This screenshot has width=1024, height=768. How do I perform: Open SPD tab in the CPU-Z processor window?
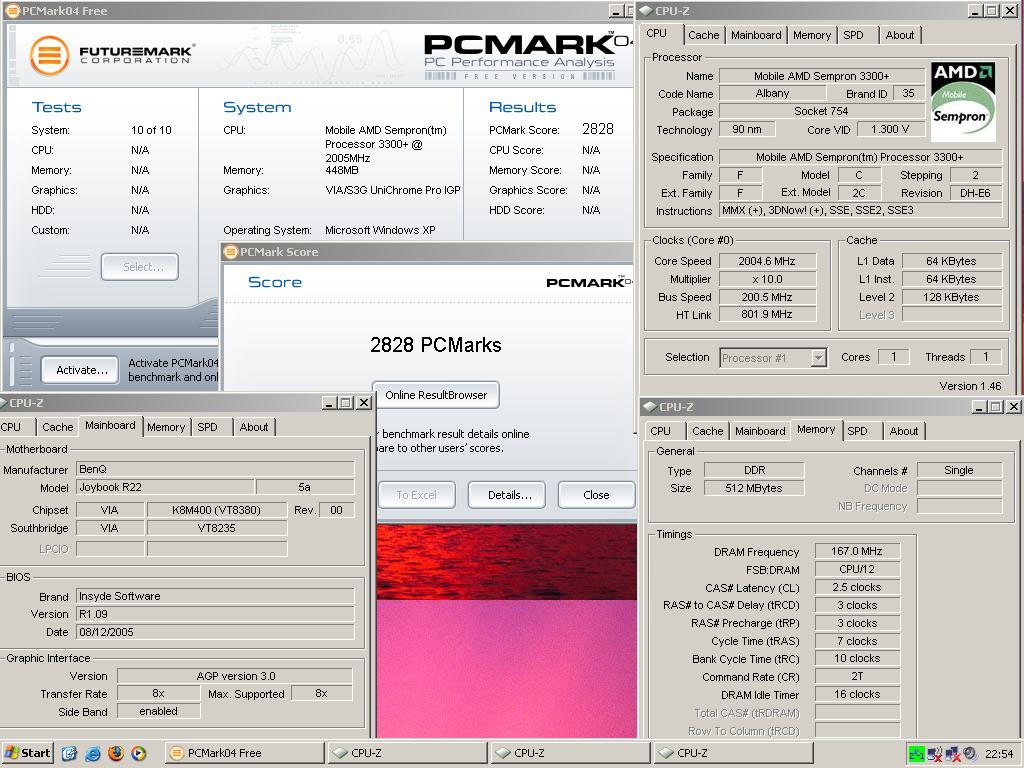point(853,35)
